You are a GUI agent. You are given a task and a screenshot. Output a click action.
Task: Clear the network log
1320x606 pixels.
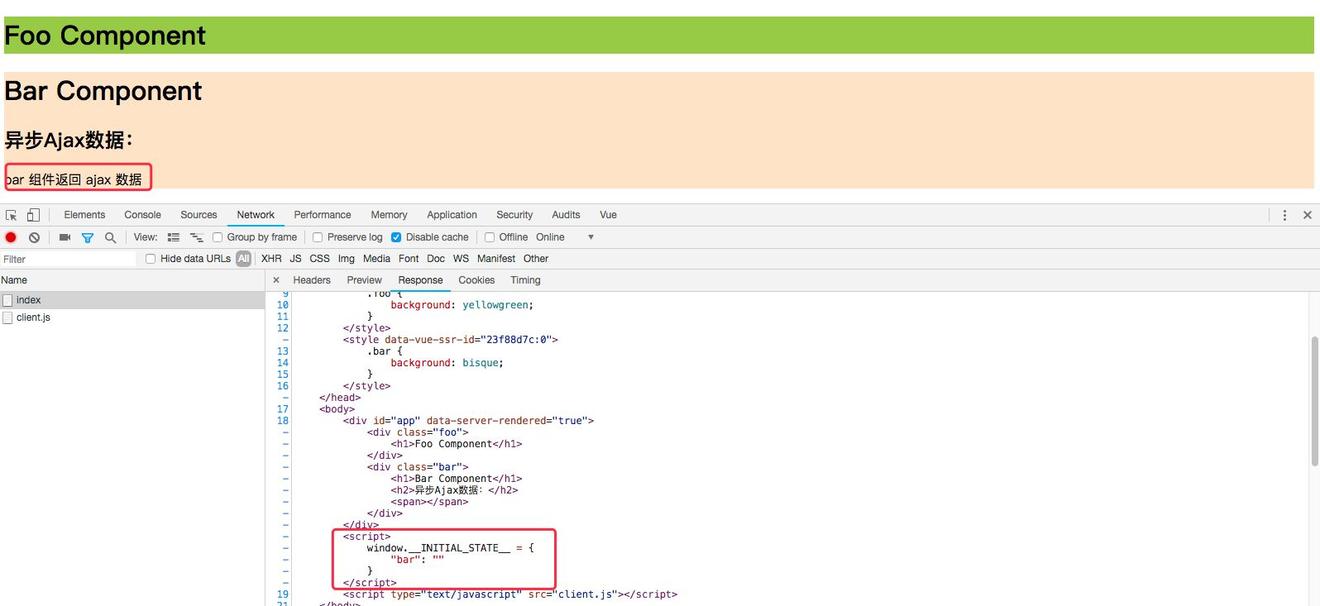point(34,238)
